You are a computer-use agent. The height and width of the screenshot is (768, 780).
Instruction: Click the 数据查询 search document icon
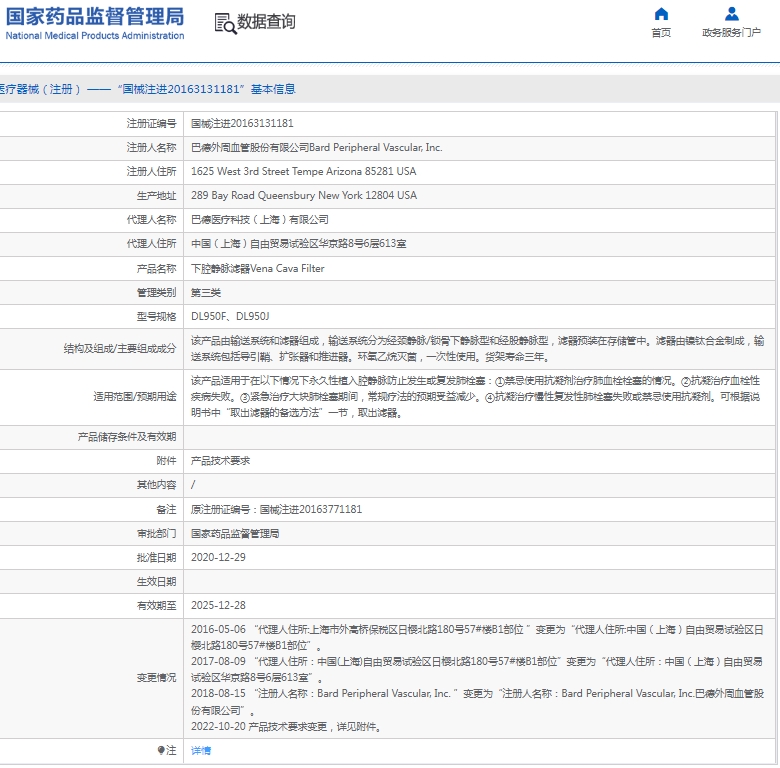225,23
